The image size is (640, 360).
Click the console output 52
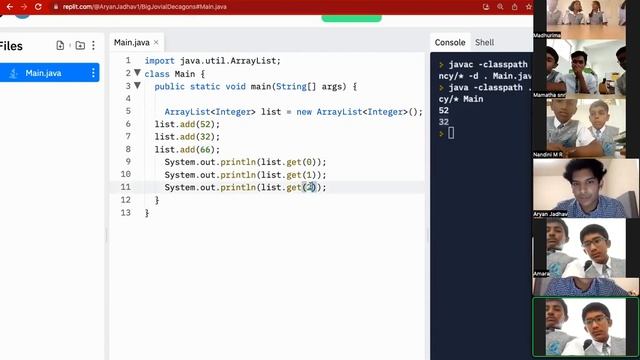tap(444, 110)
